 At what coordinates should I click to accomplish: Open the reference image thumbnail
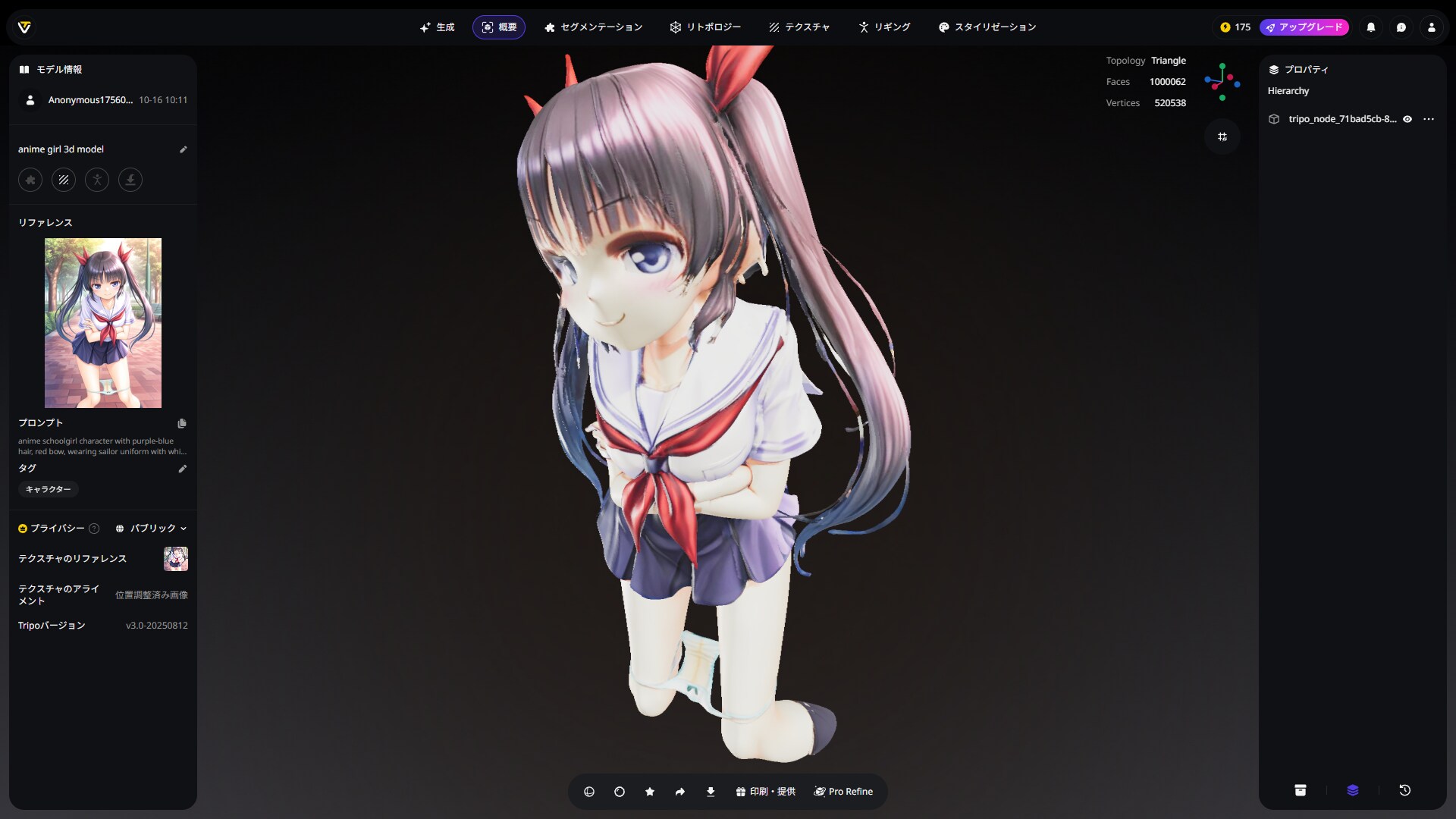[x=103, y=323]
